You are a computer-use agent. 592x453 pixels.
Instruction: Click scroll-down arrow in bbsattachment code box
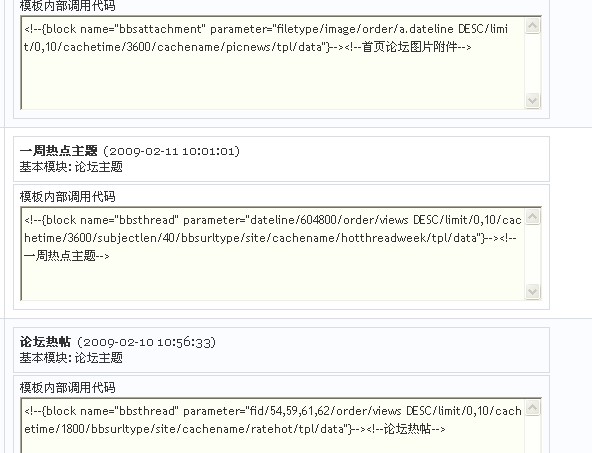pos(533,100)
